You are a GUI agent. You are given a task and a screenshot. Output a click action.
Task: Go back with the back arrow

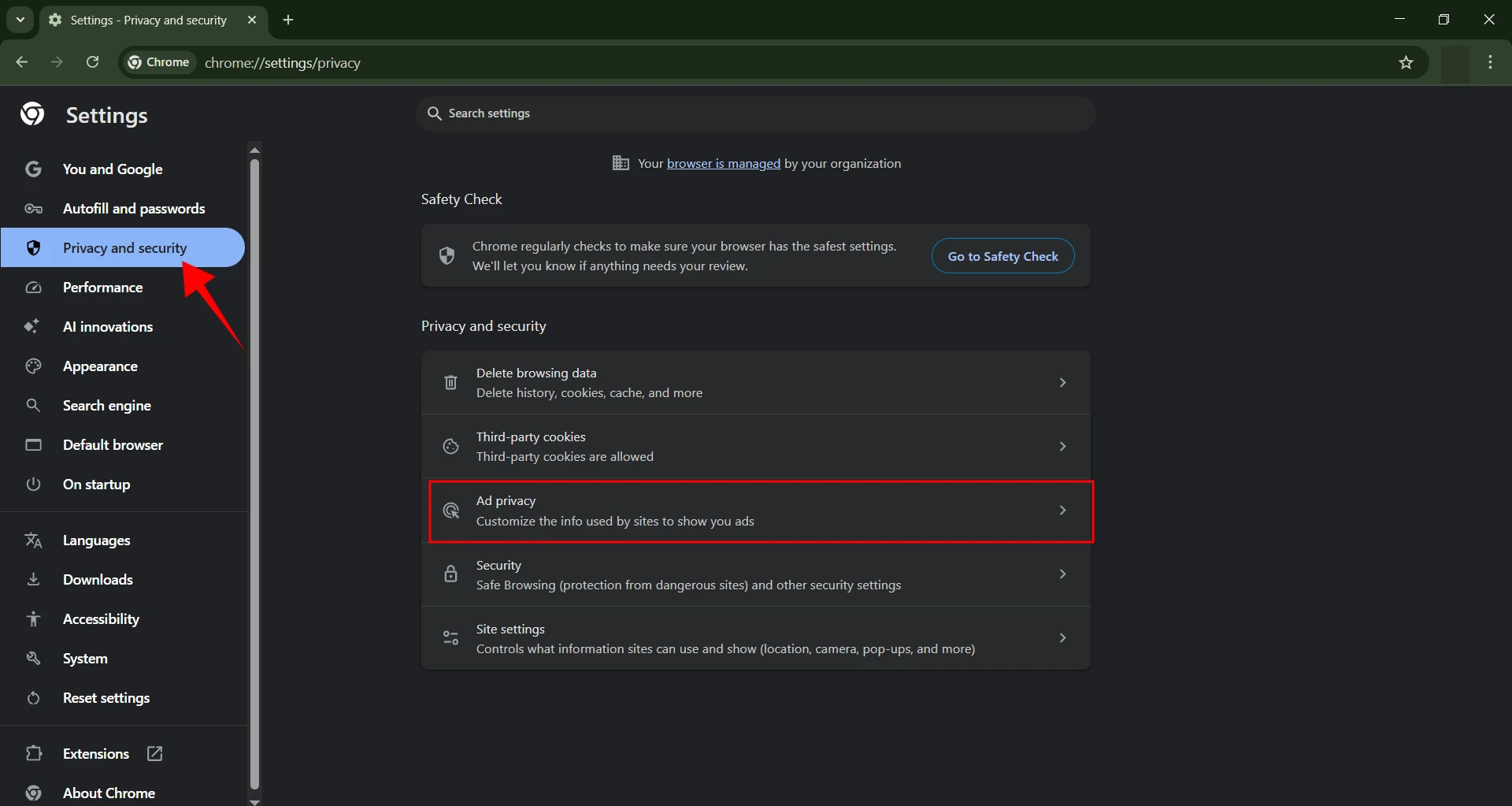(22, 62)
